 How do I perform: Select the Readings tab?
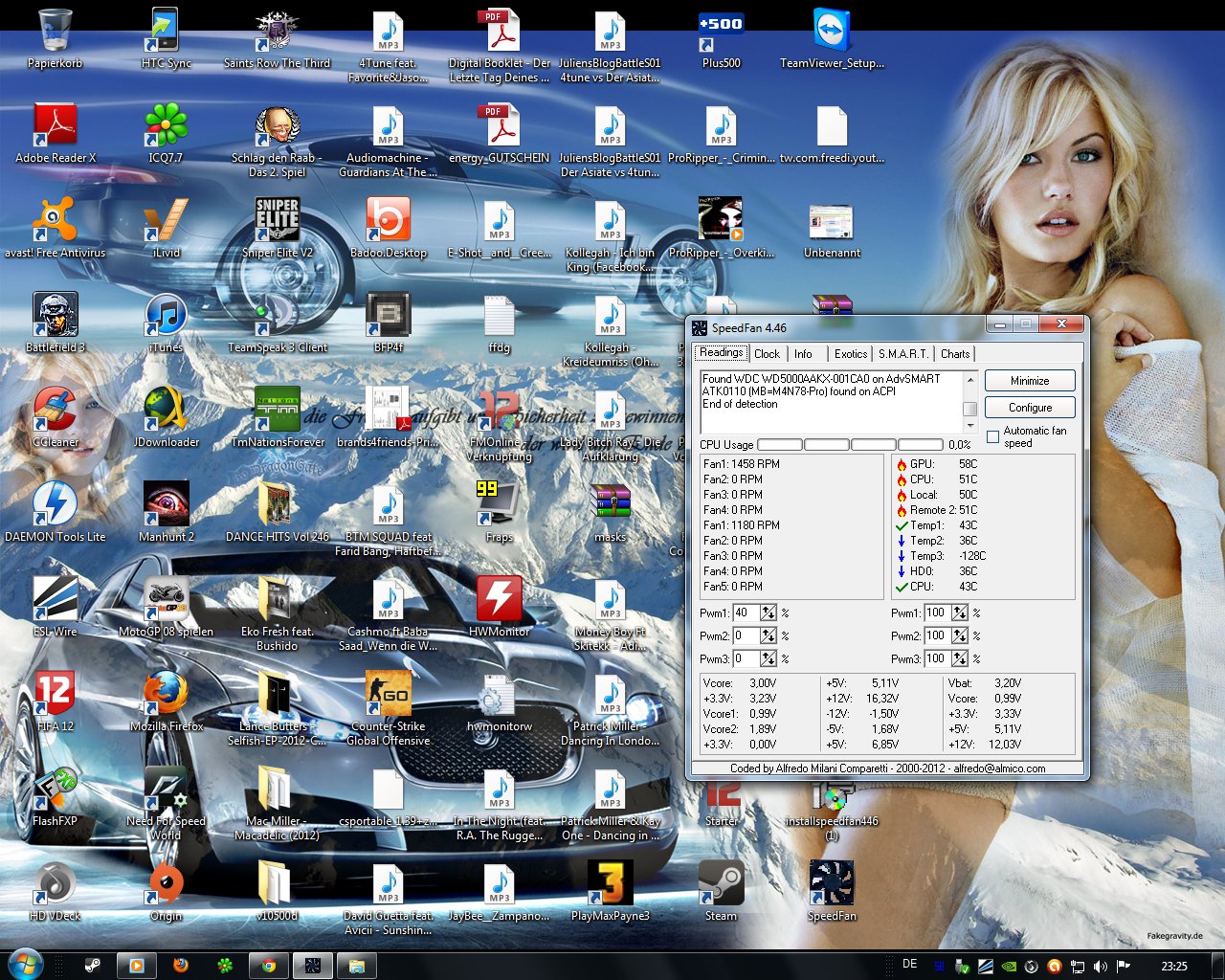coord(722,352)
